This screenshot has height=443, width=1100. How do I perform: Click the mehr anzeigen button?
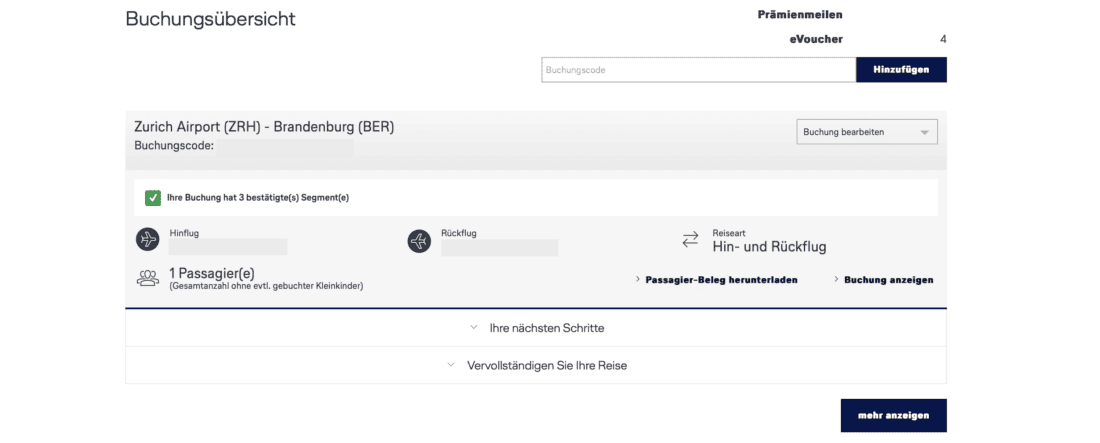pos(893,415)
